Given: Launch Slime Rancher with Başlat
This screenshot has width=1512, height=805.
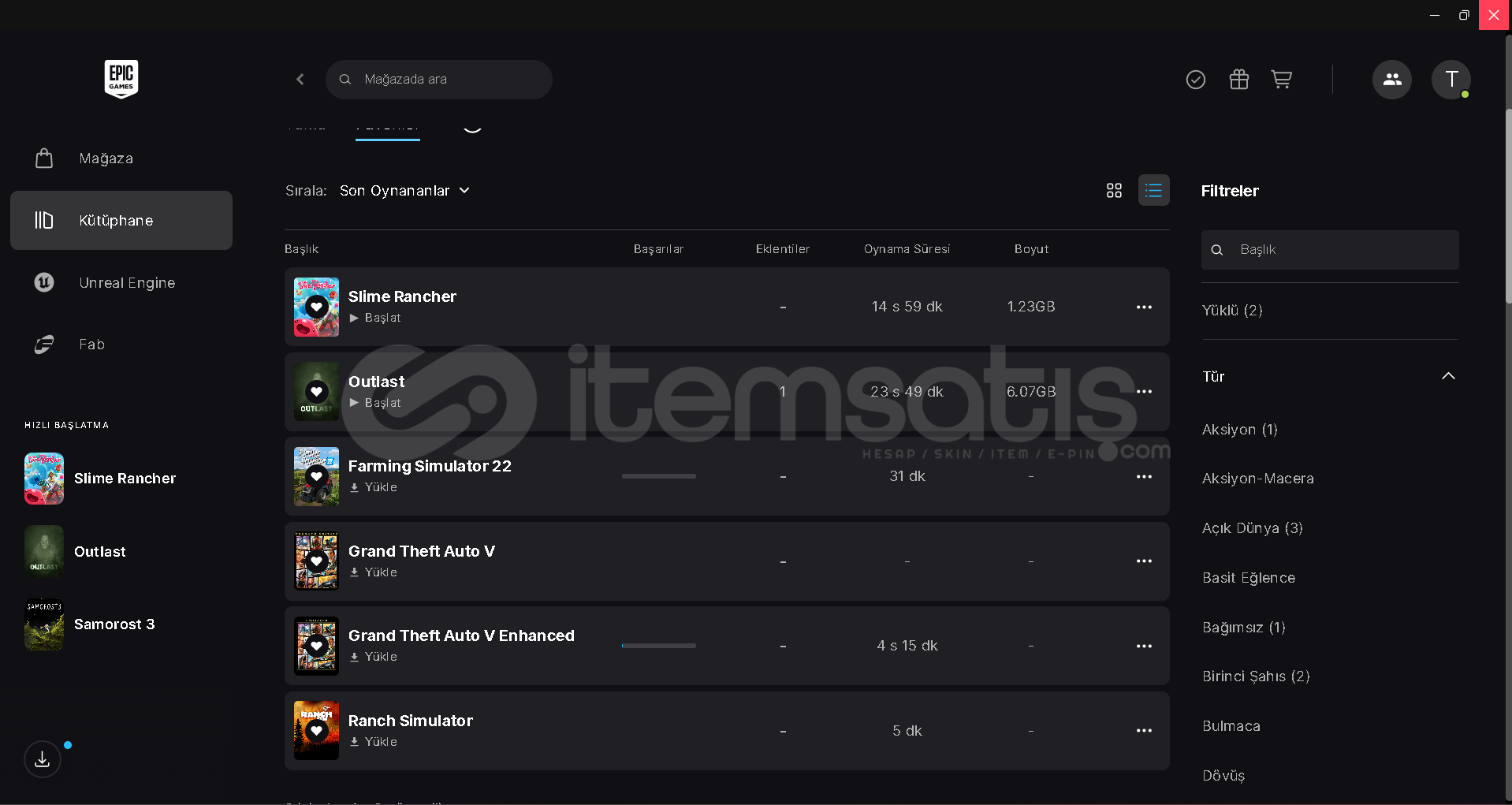Looking at the screenshot, I should (x=375, y=318).
